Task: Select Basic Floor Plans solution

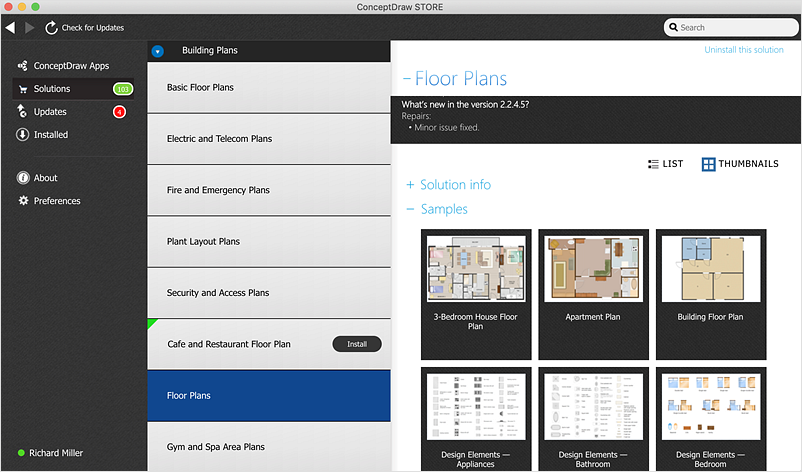Action: coord(269,87)
